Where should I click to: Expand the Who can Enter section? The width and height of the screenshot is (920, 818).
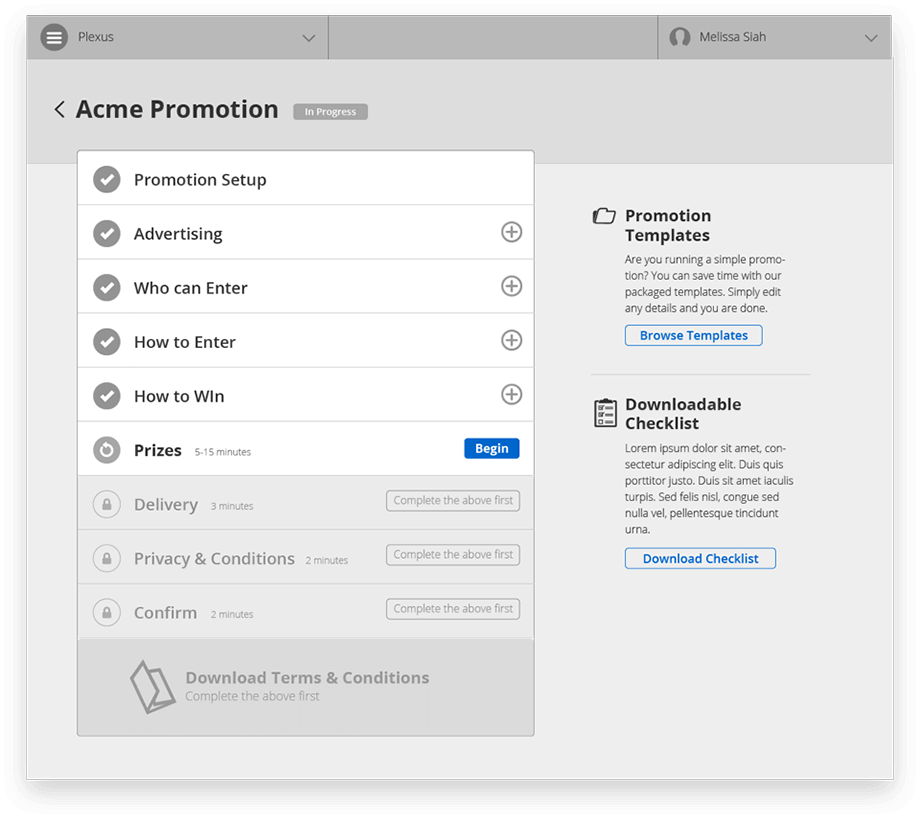point(512,286)
